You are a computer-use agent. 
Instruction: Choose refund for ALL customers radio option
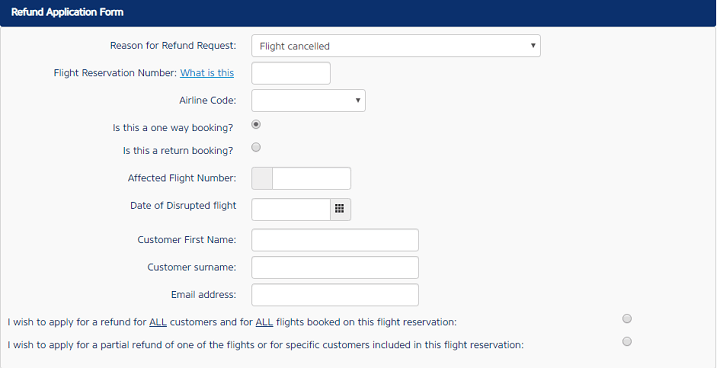pos(627,319)
